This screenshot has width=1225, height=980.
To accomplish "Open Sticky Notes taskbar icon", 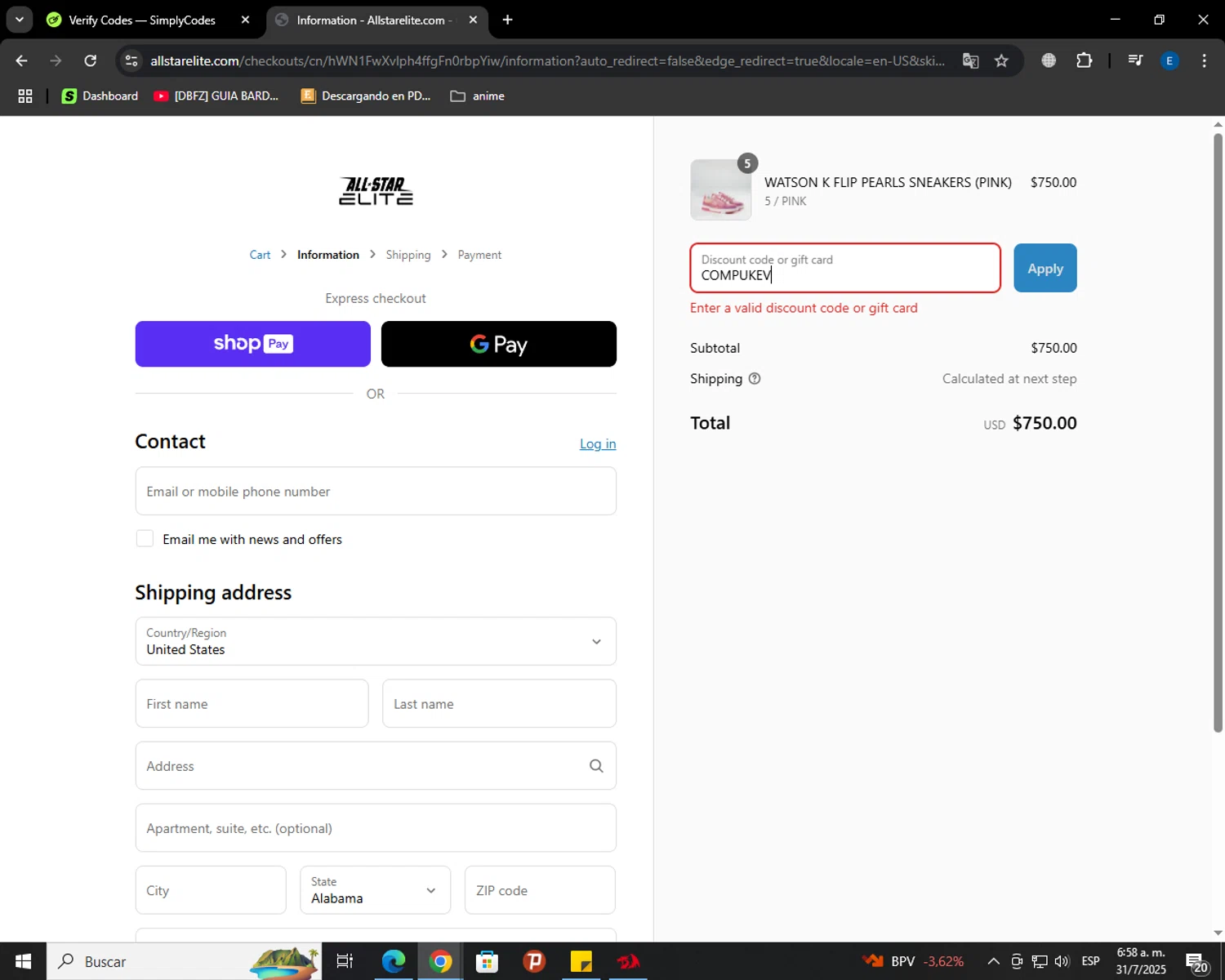I will click(x=581, y=961).
